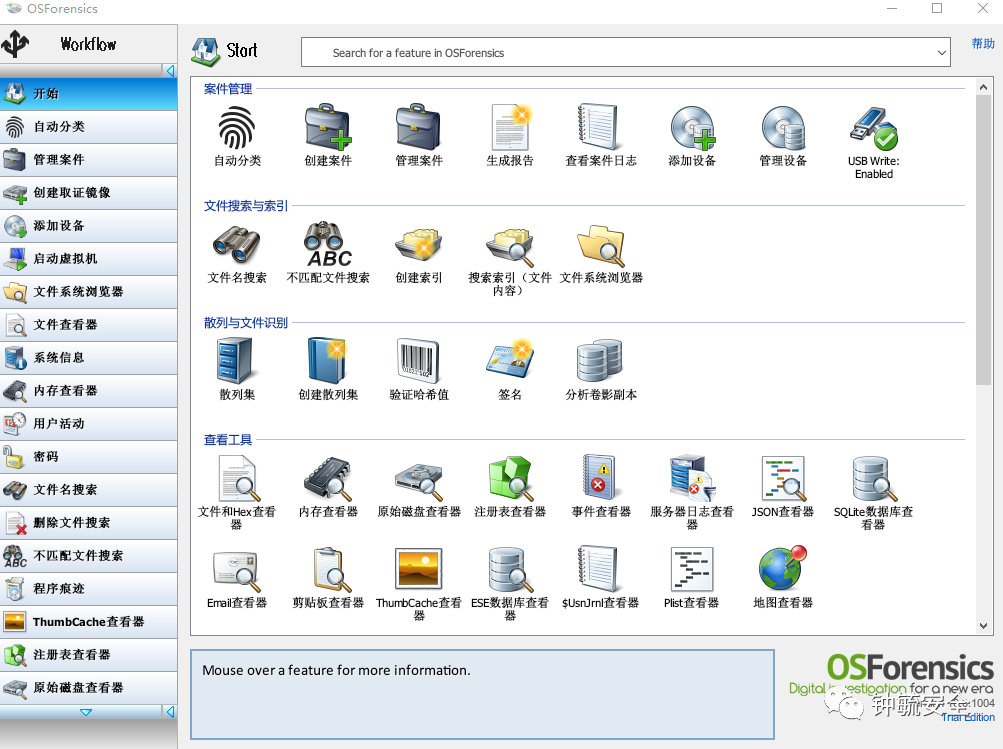Open 原始磁盘查看器 icon in 查看工具
This screenshot has width=1003, height=749.
[x=420, y=481]
